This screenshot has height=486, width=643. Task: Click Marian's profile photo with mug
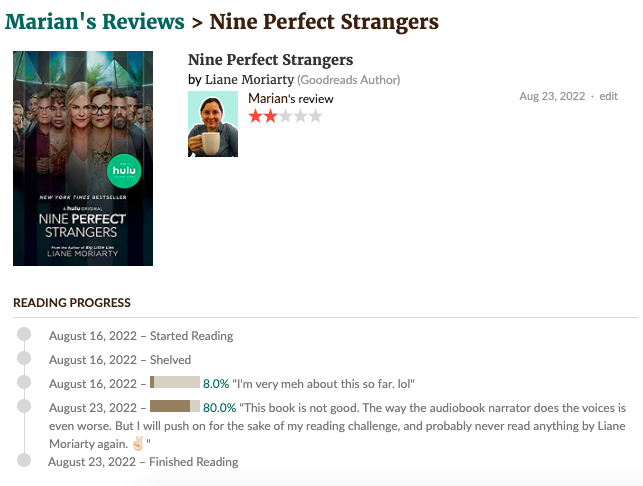(213, 124)
